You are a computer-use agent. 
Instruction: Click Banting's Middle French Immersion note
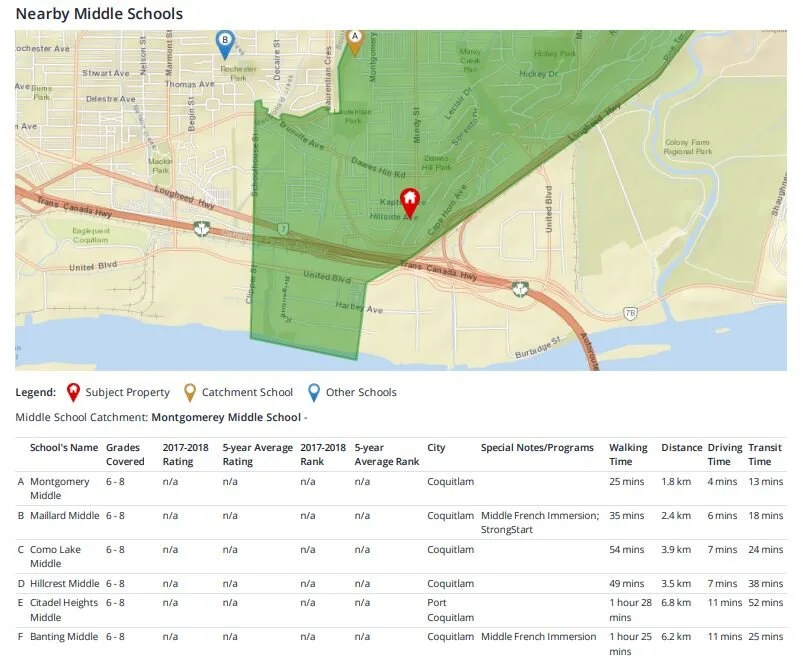pyautogui.click(x=538, y=636)
